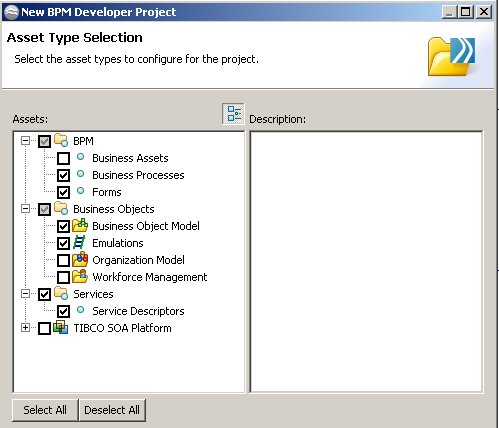
Task: Select the Business Assets label
Action: coord(130,158)
